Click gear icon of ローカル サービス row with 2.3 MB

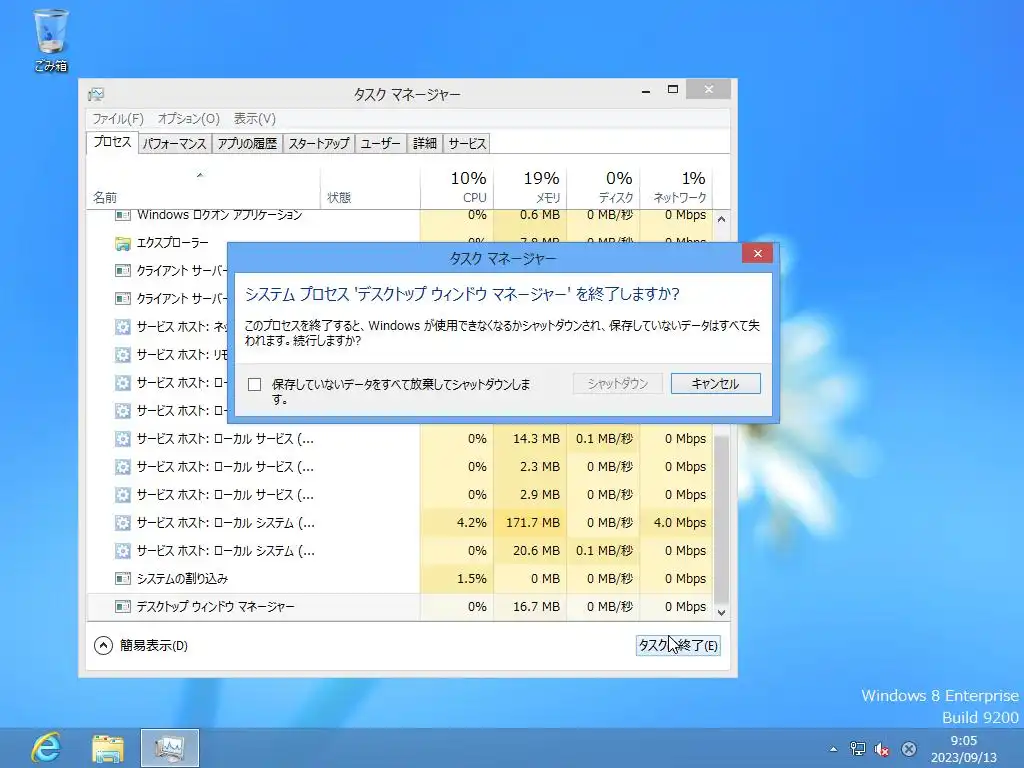122,467
